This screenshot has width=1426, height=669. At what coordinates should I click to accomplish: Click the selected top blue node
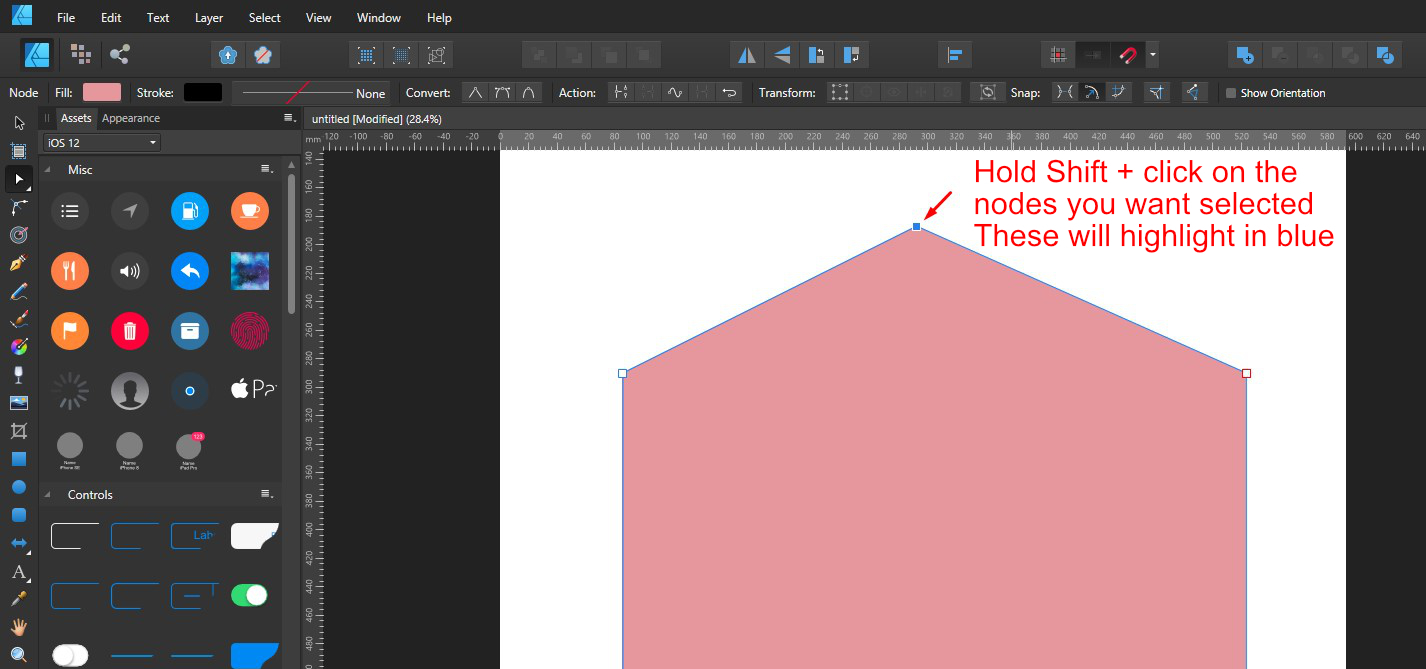pos(917,227)
